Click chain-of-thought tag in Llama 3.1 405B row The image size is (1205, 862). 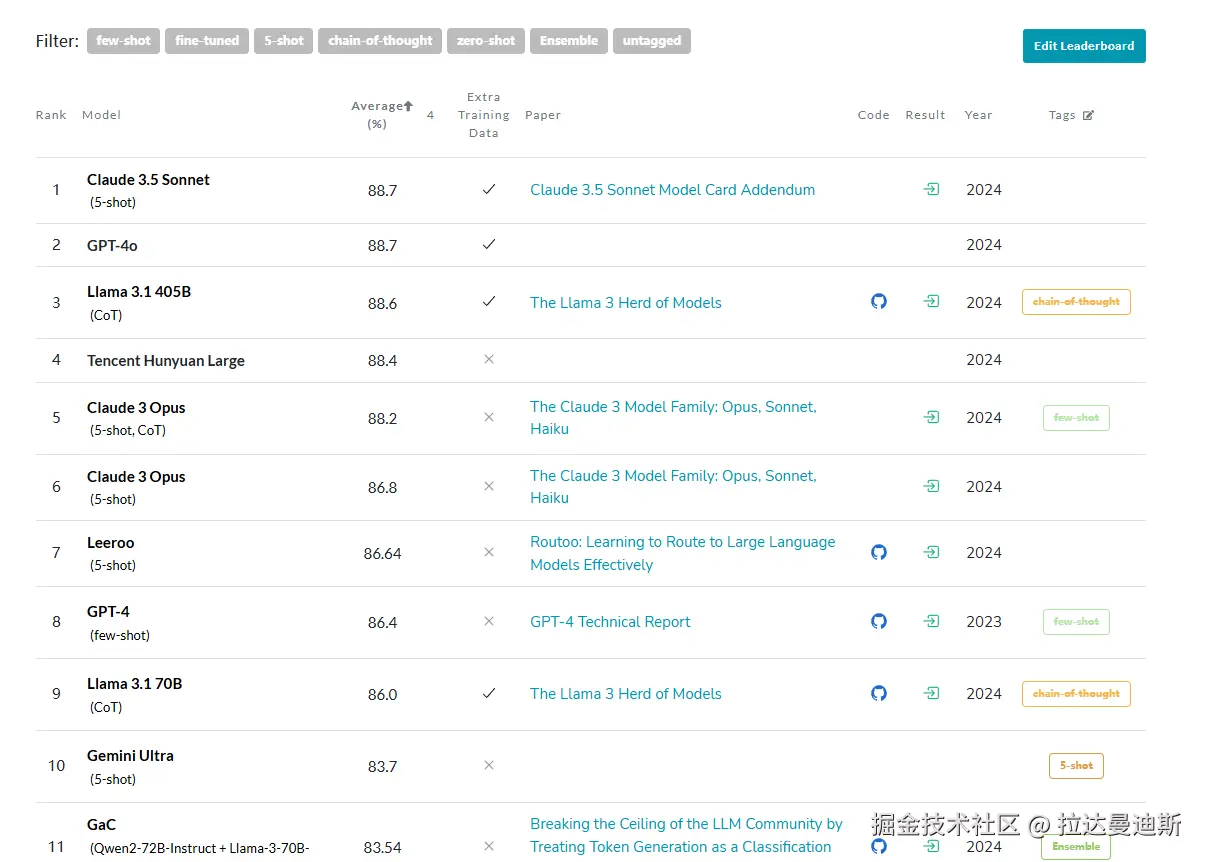coord(1076,302)
